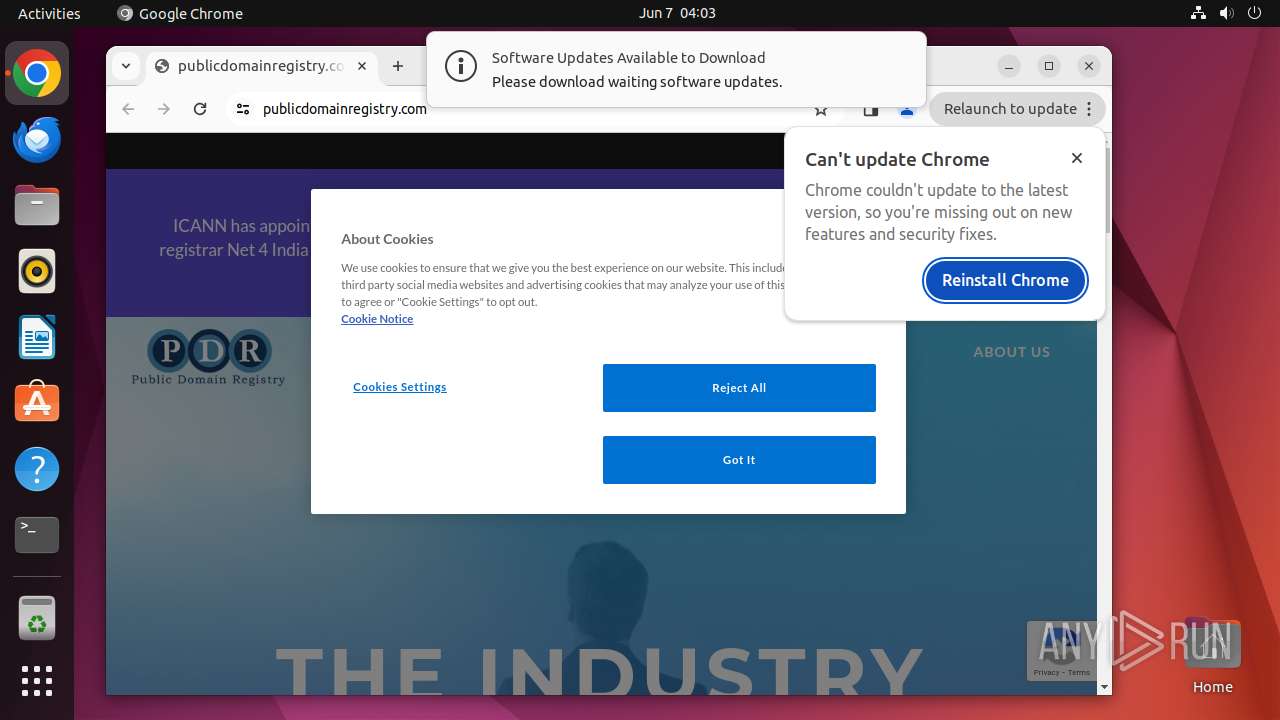View site information icon in address bar

243,109
